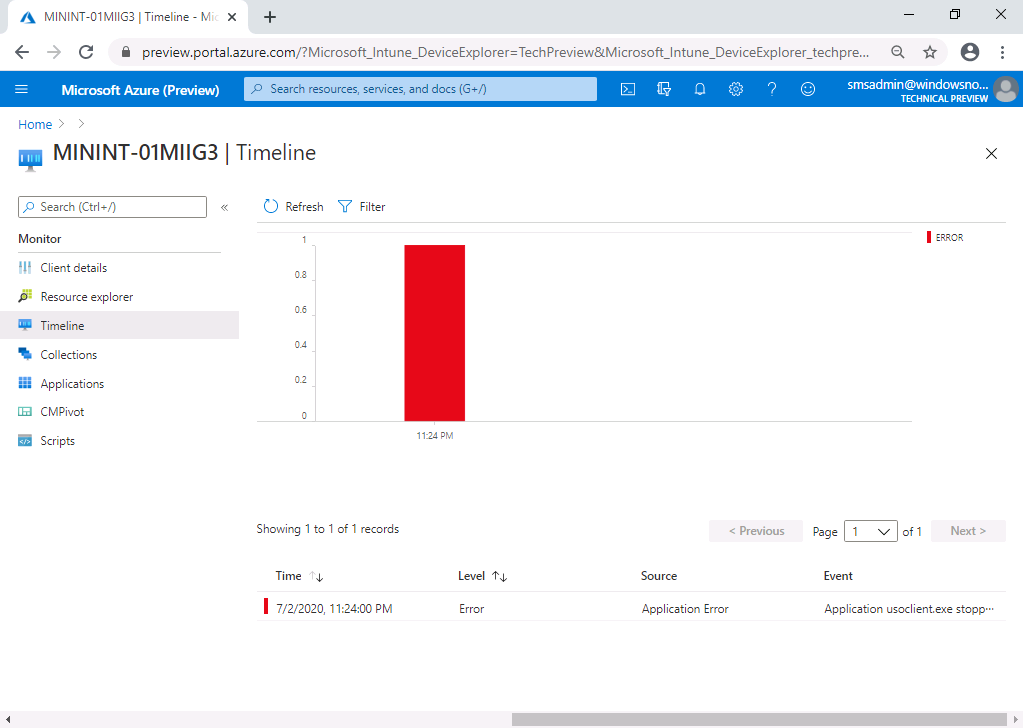Viewport: 1023px width, 728px height.
Task: Close the MININT-01MIIG3 browser tab
Action: click(x=232, y=17)
